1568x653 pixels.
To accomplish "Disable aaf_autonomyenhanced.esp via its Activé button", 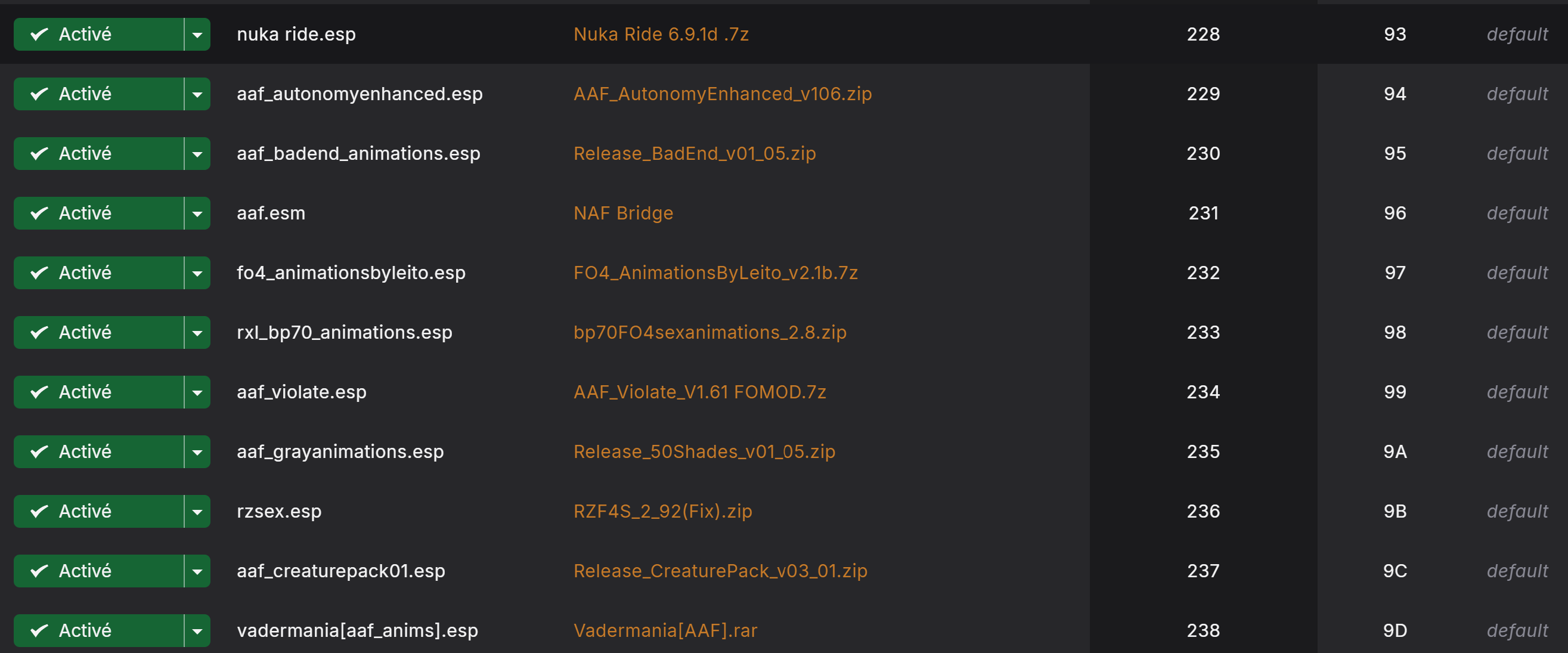I will 98,94.
